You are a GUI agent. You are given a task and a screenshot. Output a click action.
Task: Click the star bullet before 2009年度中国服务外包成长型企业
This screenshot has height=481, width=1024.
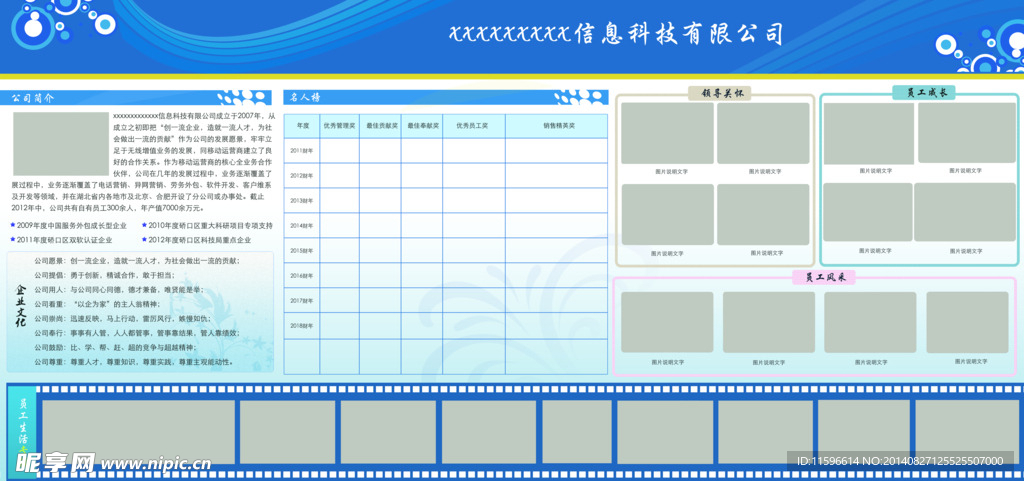13,226
